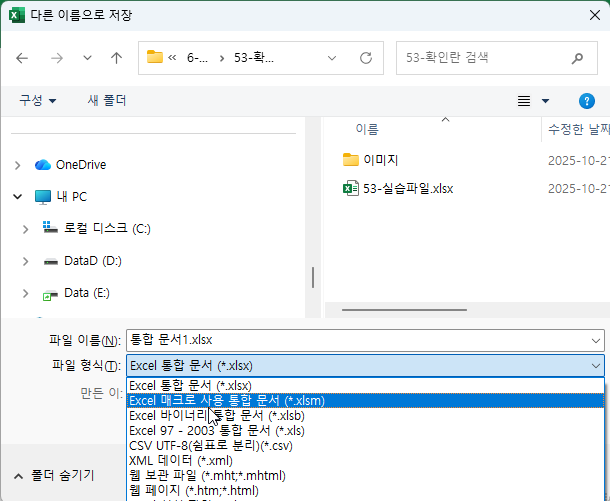This screenshot has height=501, width=610.
Task: Go back with the left arrow
Action: pos(22,58)
